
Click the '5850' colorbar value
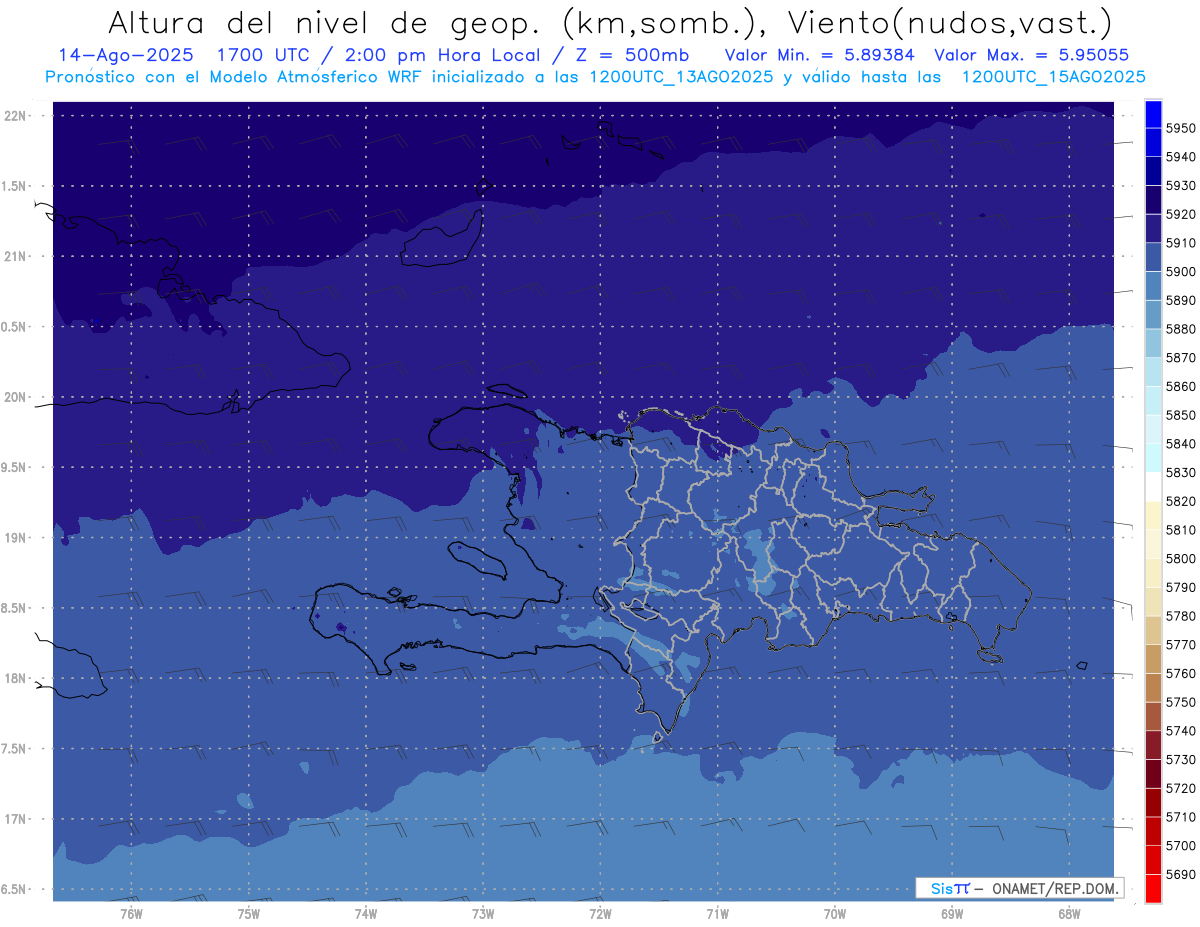click(1180, 415)
